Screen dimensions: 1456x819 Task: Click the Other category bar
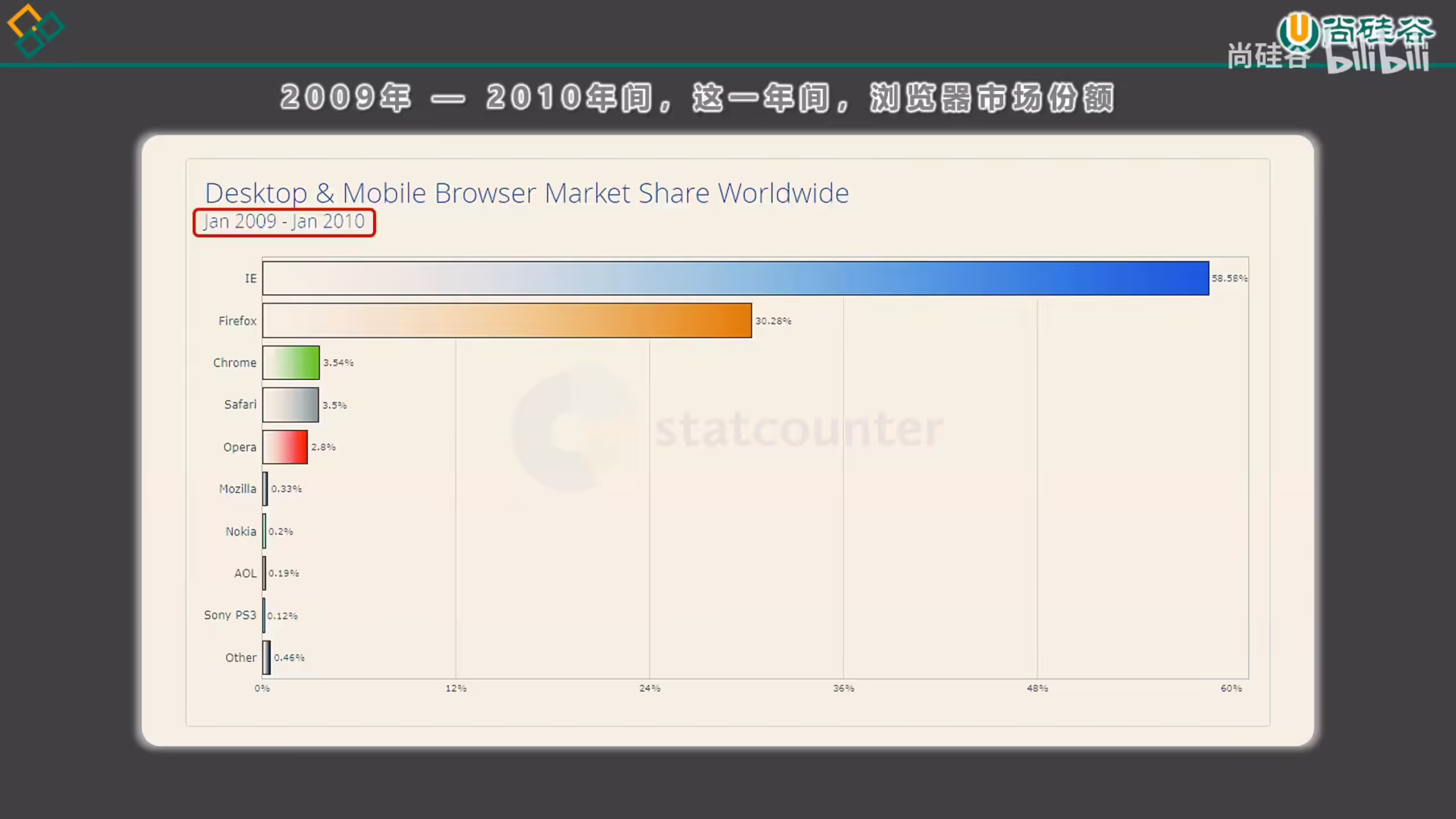click(266, 657)
